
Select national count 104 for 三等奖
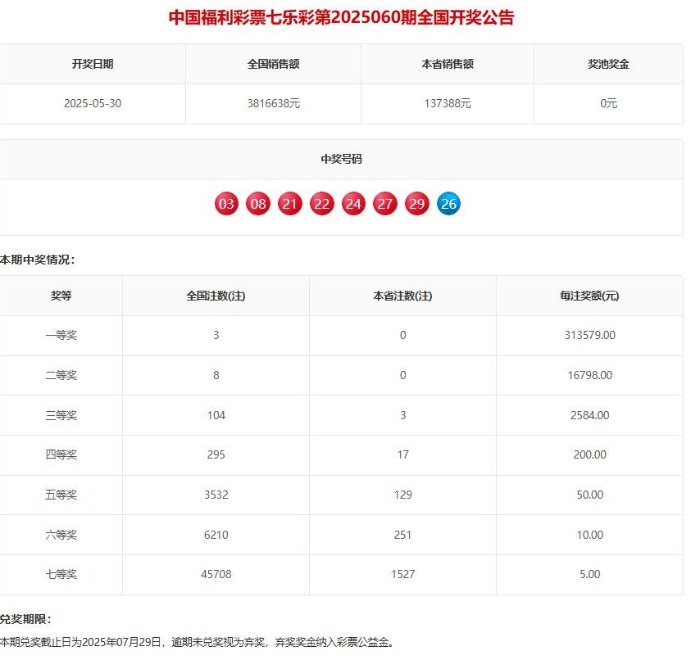pos(216,415)
